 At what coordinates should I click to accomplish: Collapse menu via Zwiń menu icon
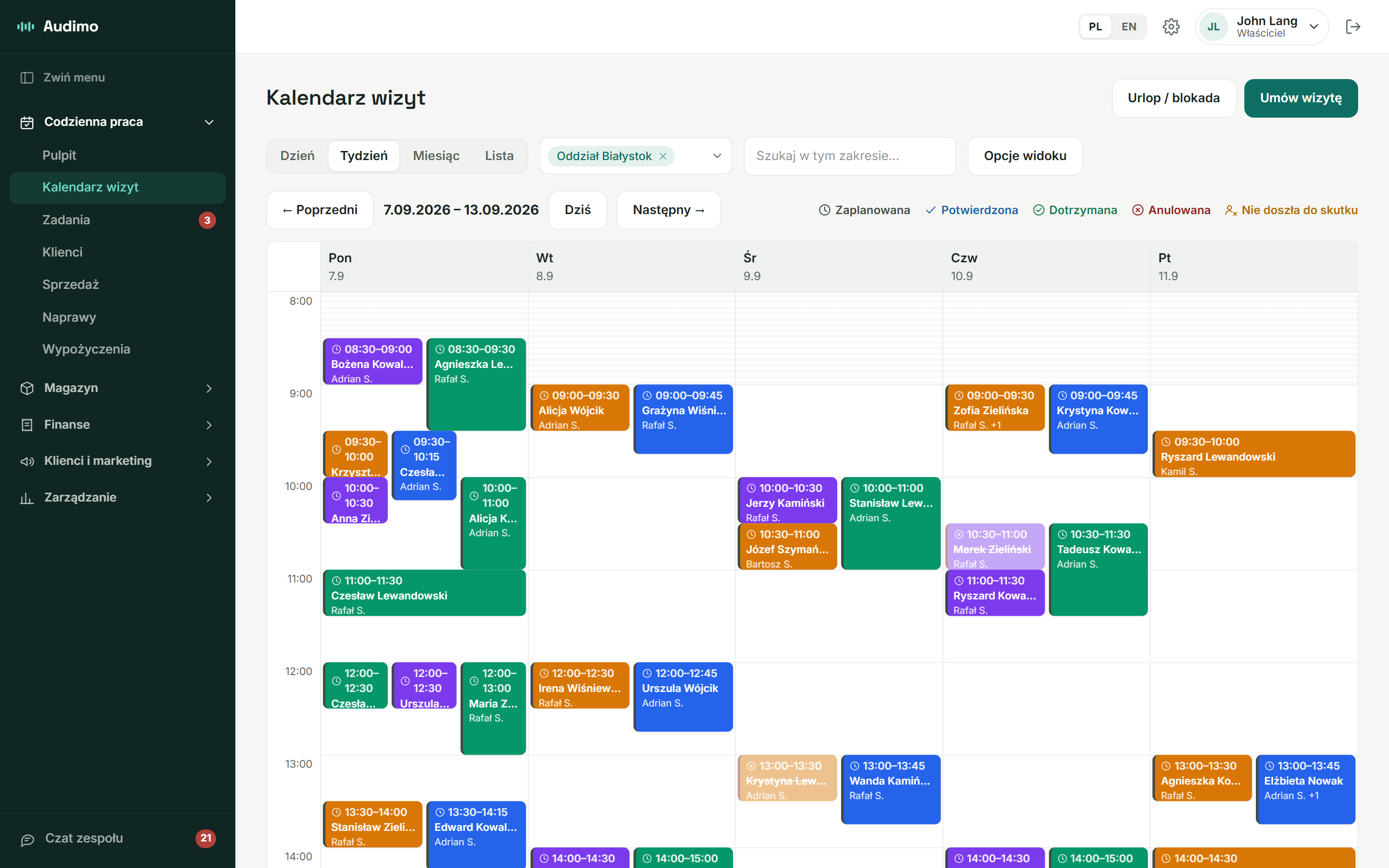tap(27, 78)
